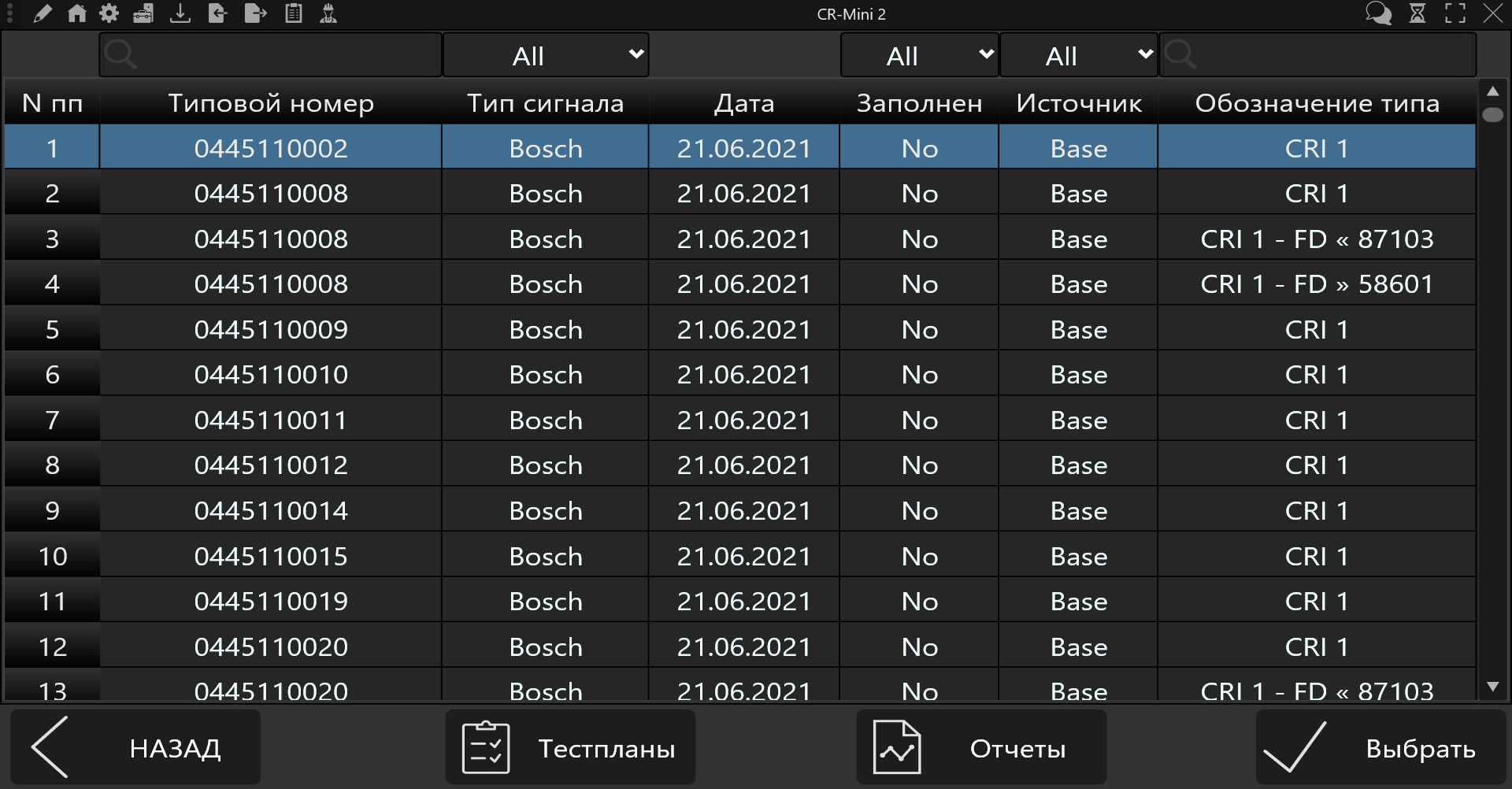Click the Выбрать button

point(1380,747)
